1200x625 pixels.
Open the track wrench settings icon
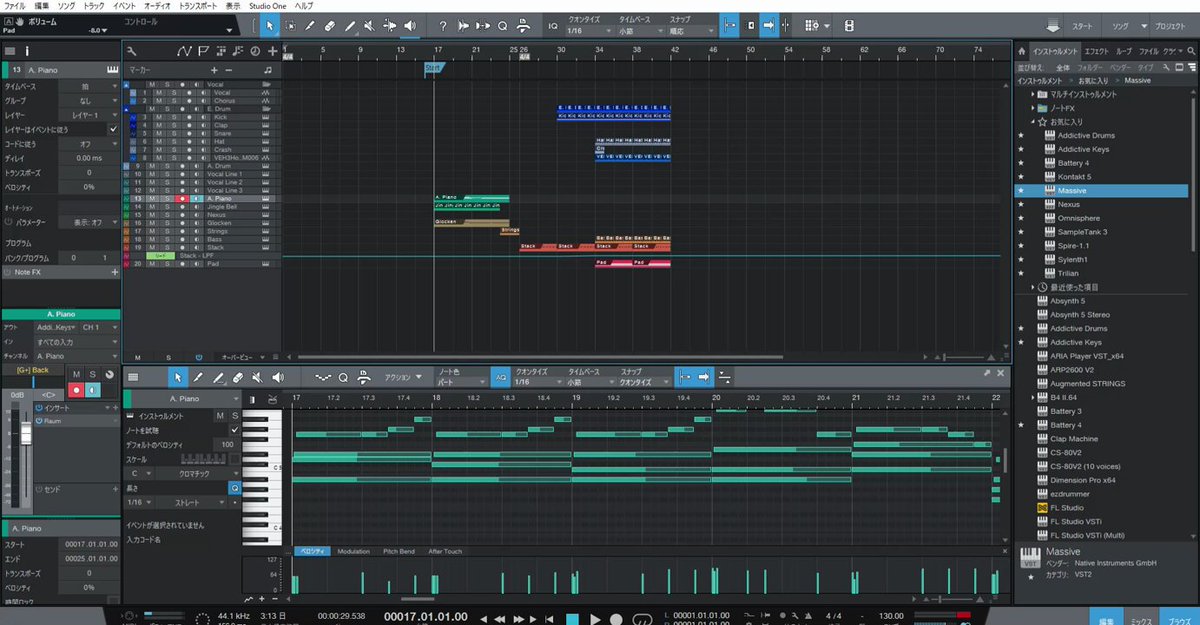pos(132,51)
